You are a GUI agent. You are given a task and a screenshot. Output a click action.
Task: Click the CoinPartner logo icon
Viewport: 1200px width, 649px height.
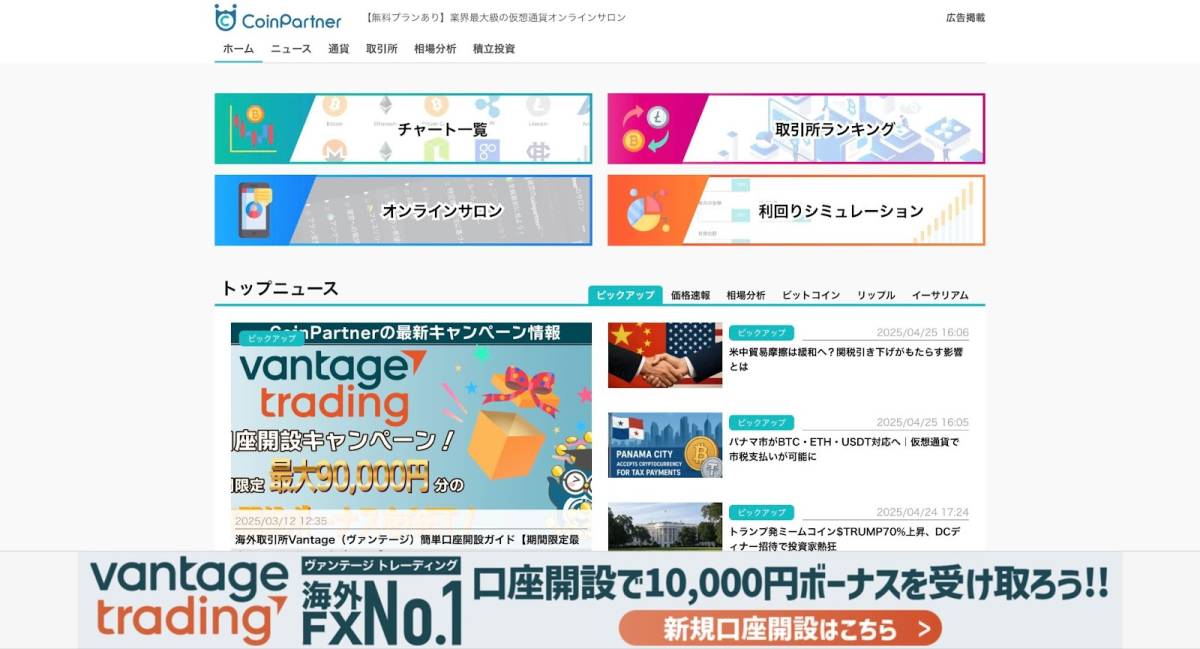[x=226, y=16]
